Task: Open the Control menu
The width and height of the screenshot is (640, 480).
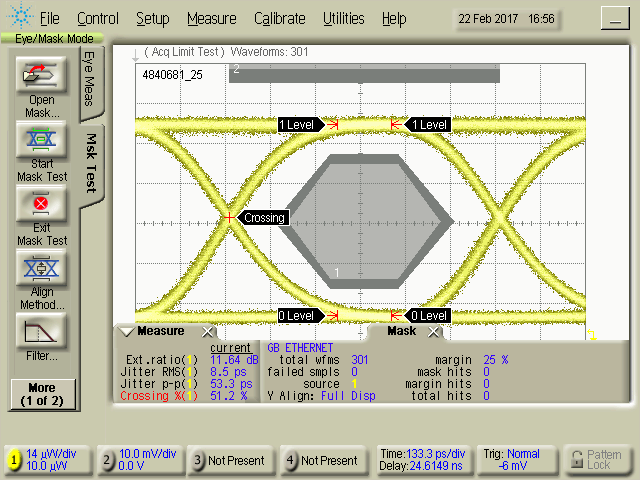Action: (98, 19)
